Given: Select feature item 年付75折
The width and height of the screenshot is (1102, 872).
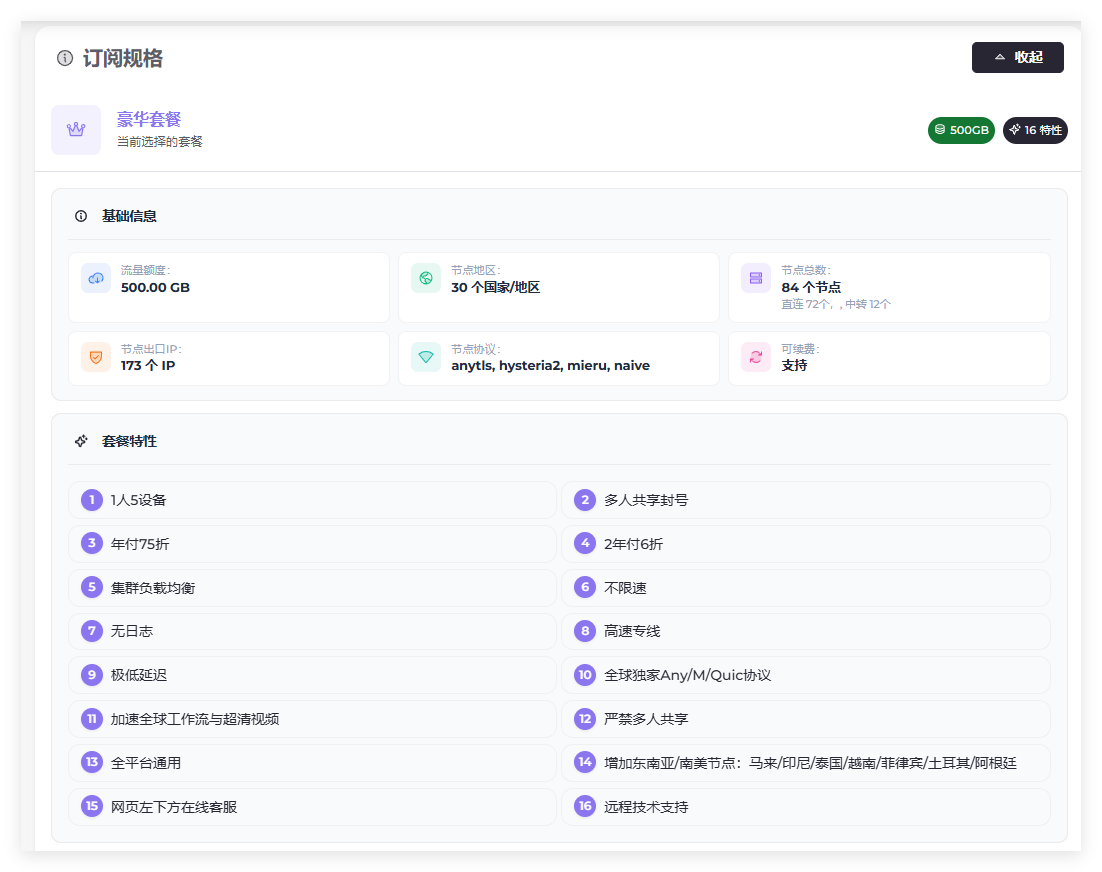Looking at the screenshot, I should click(312, 544).
